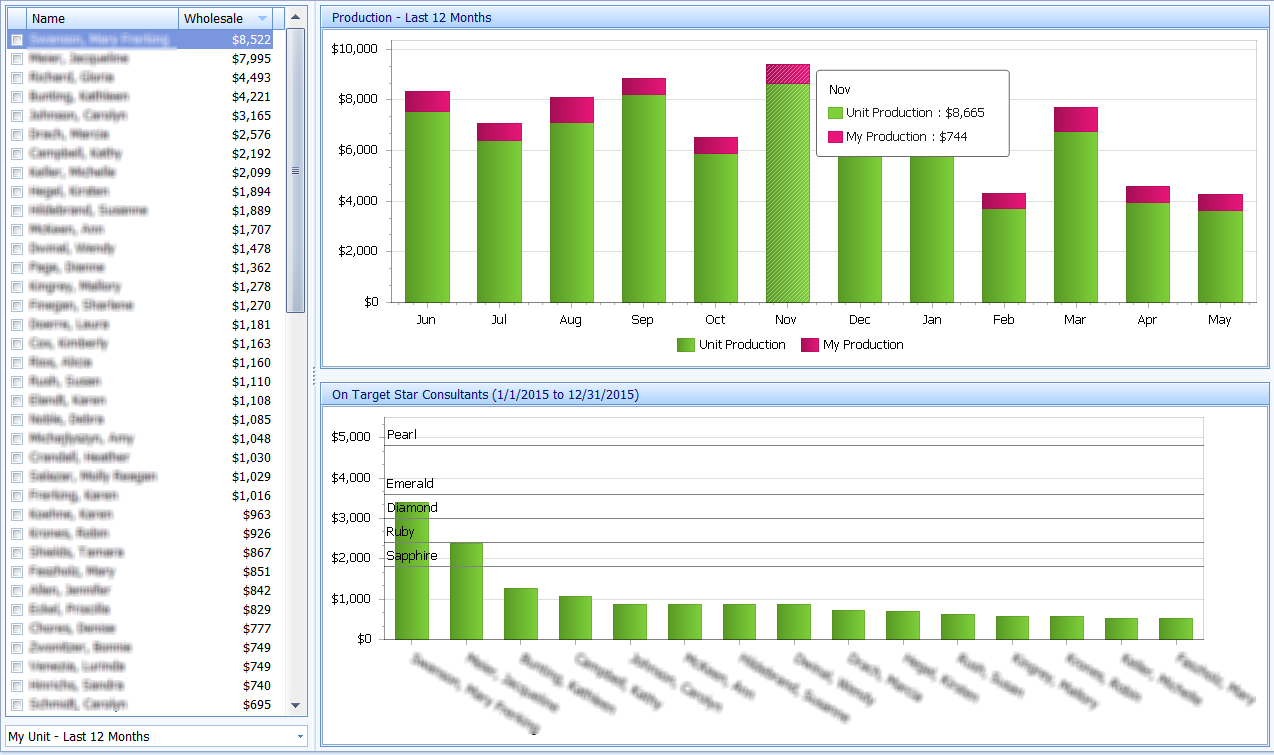The height and width of the screenshot is (755, 1274).
Task: Select the tallest bar in Star Consultants chart
Action: point(410,570)
